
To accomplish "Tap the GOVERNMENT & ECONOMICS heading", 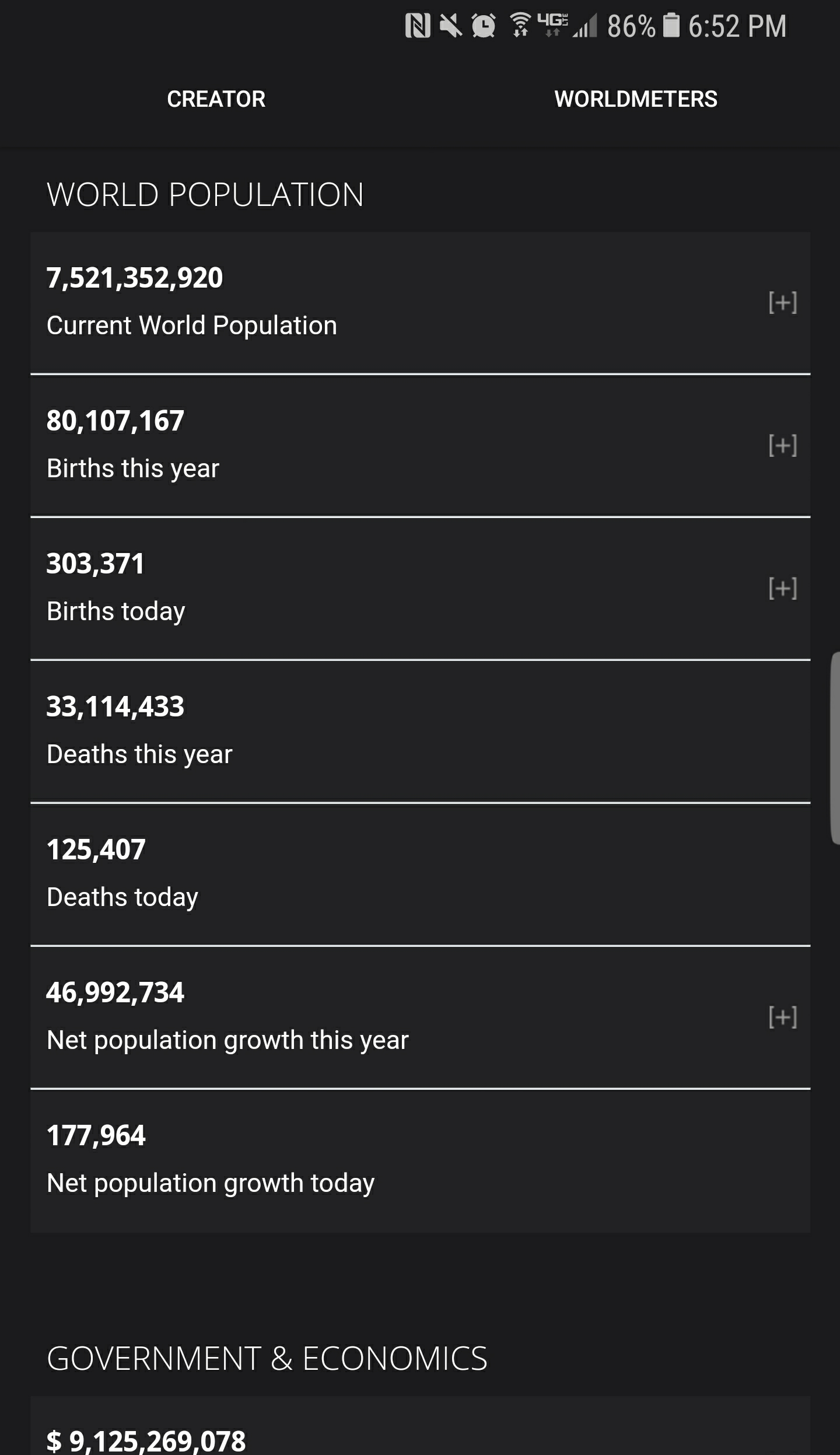I will 267,1358.
